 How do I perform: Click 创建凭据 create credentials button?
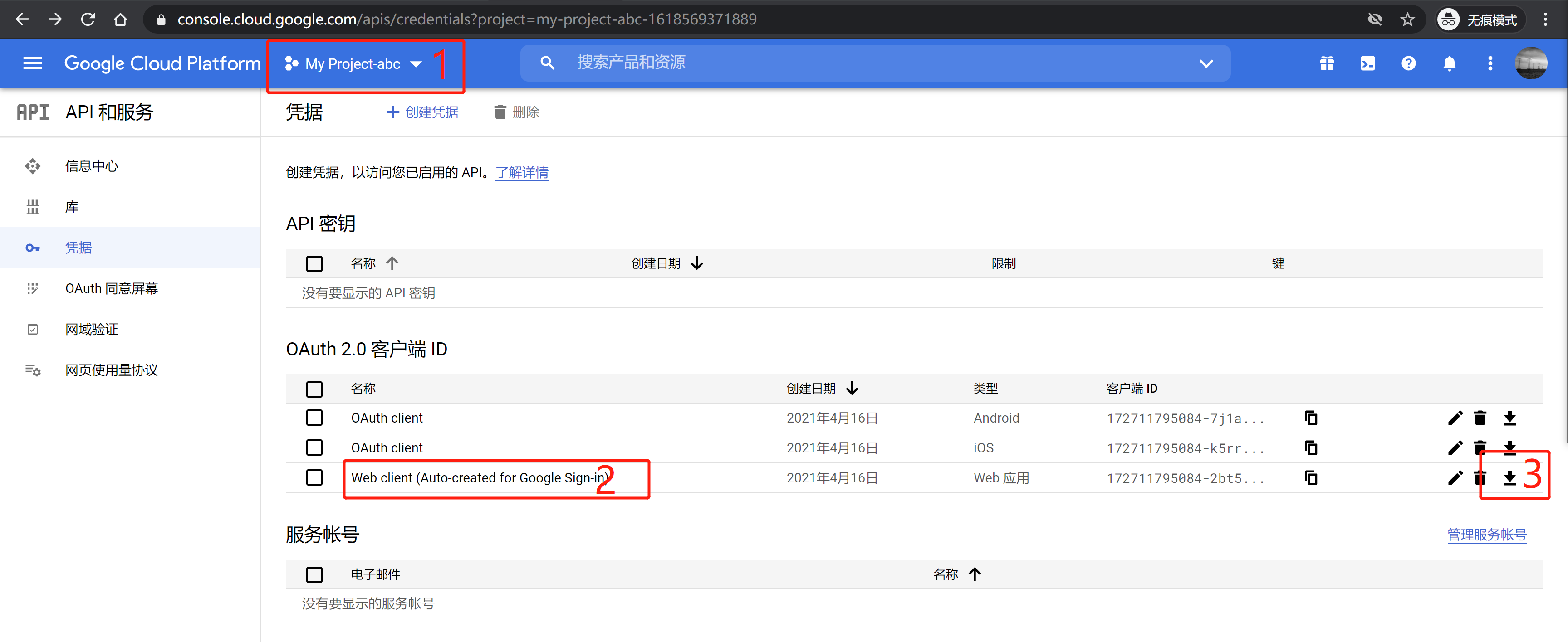coord(422,112)
